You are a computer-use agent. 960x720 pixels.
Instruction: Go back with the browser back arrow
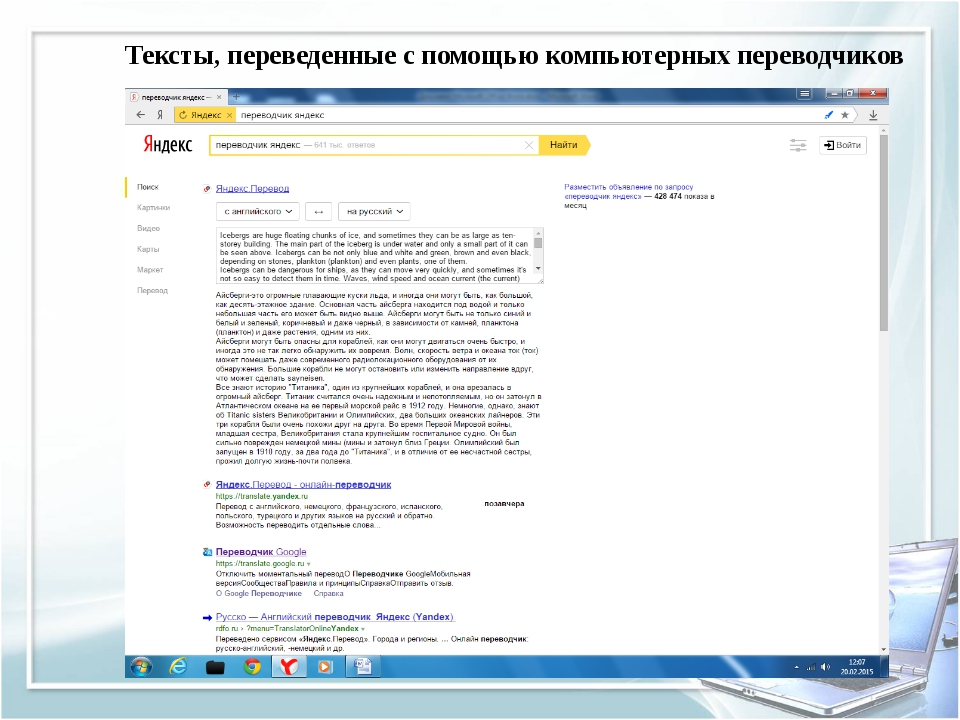[141, 115]
